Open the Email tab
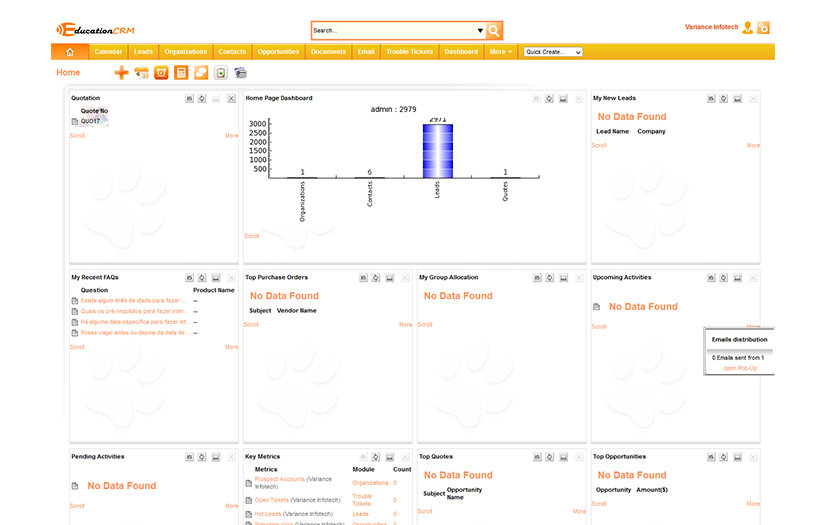The width and height of the screenshot is (825, 525). 366,52
